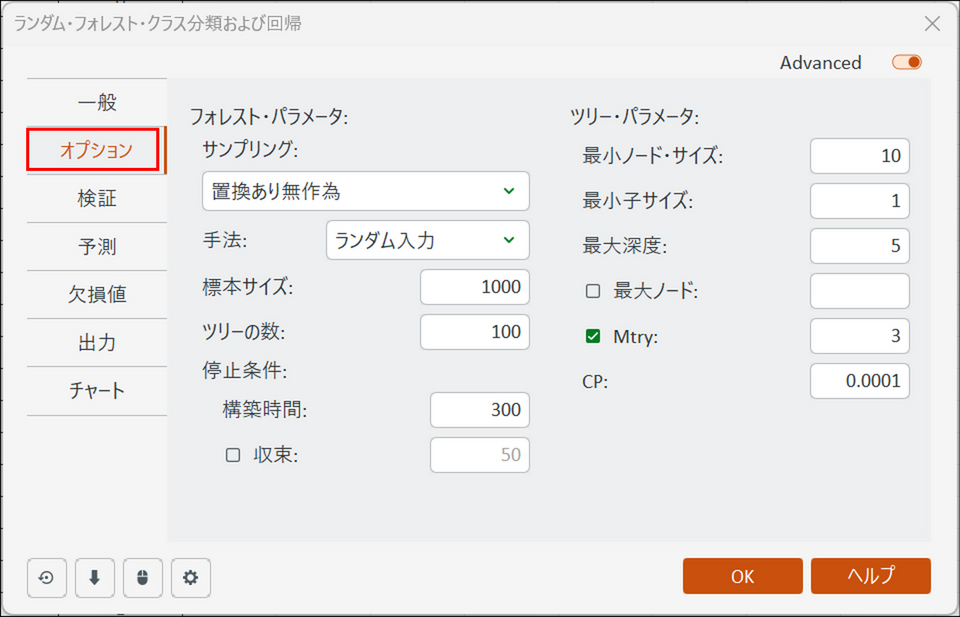The width and height of the screenshot is (960, 617).
Task: Select the 欠損値 tab
Action: click(97, 294)
